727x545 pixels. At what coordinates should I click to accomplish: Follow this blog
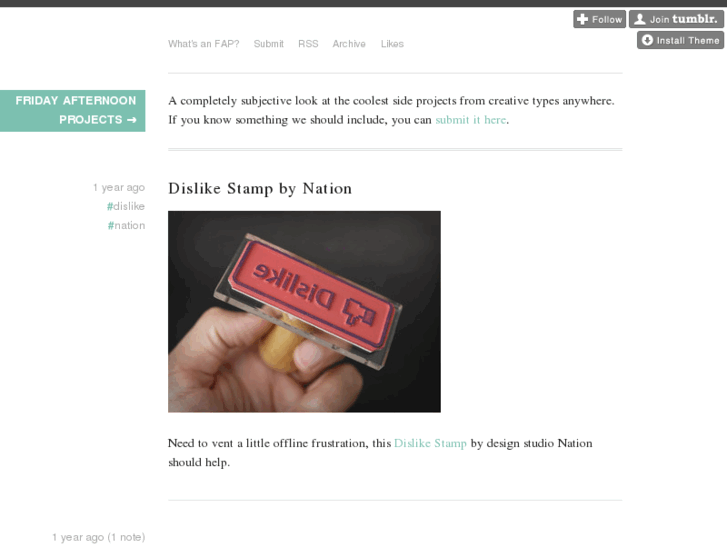click(x=599, y=19)
